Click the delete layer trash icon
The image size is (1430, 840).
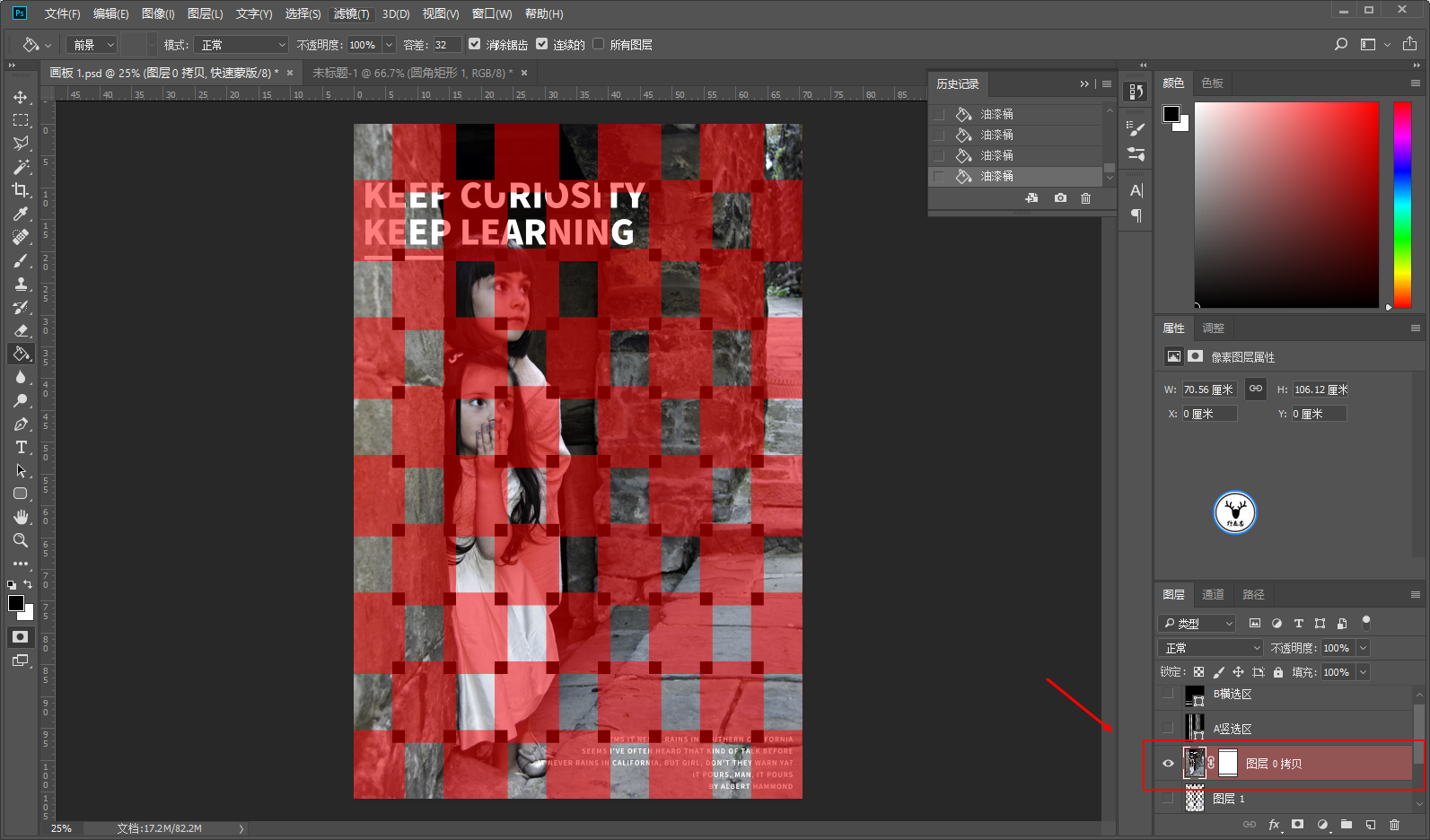1394,825
